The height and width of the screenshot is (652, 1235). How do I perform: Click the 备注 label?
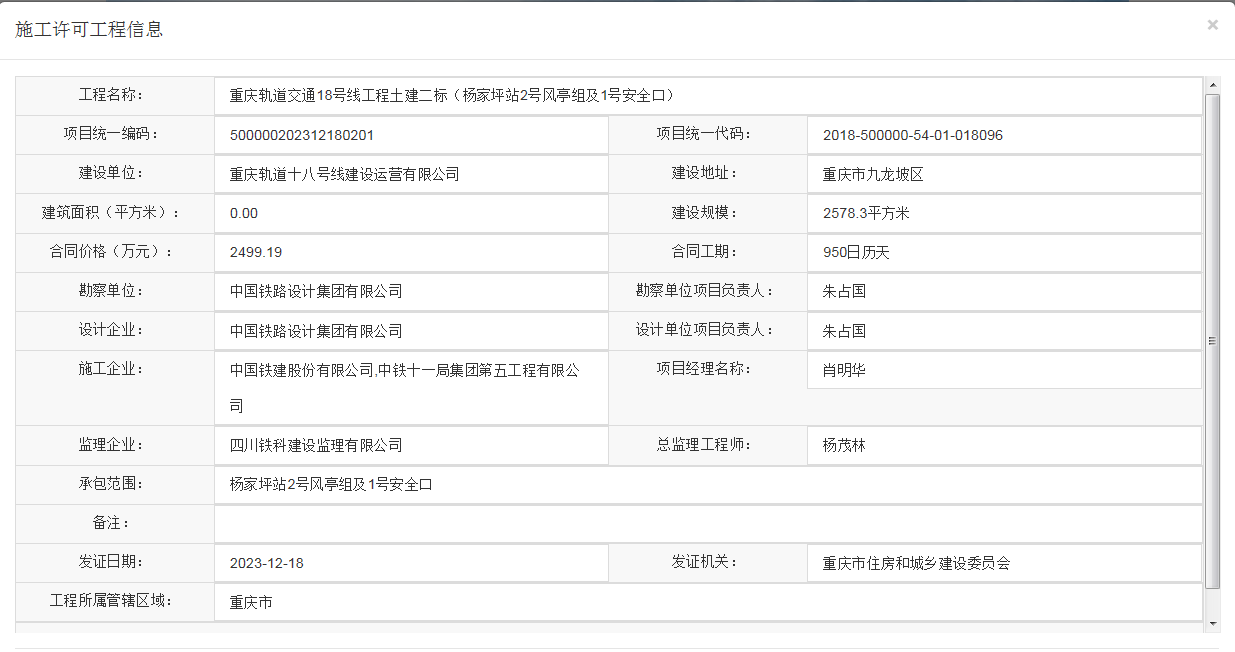112,523
